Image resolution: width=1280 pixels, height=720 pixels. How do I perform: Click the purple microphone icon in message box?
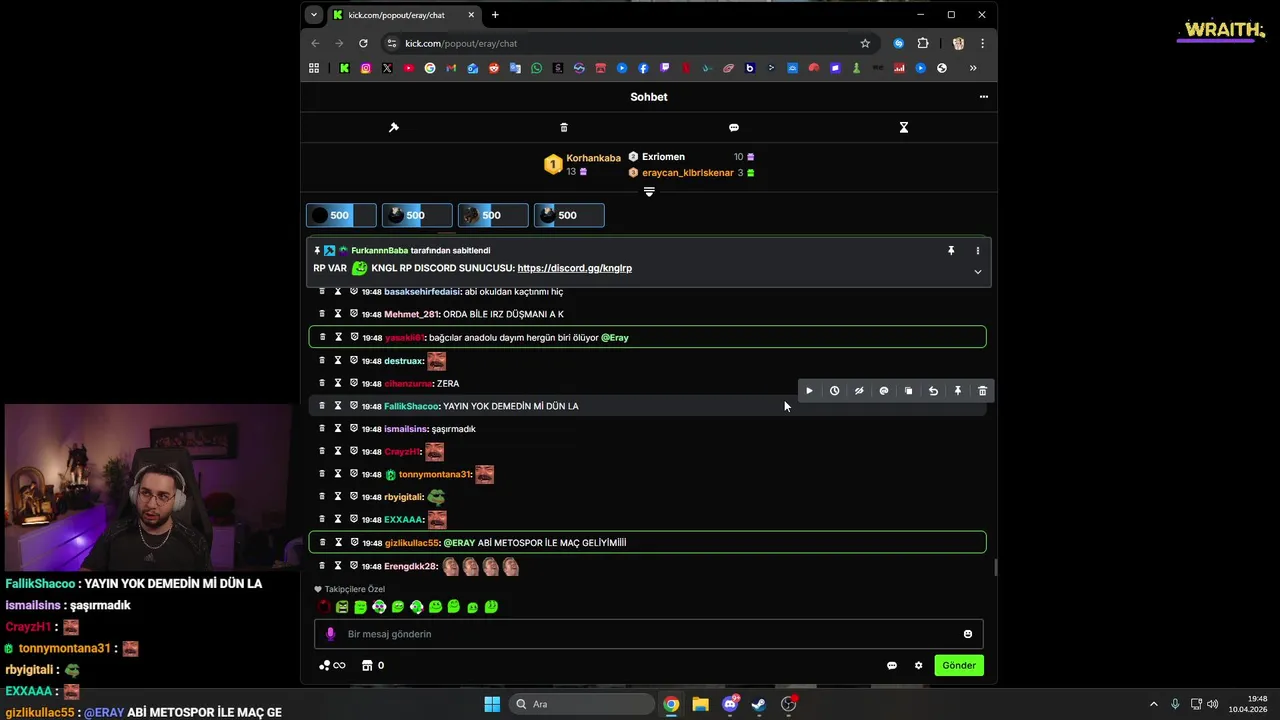click(331, 634)
